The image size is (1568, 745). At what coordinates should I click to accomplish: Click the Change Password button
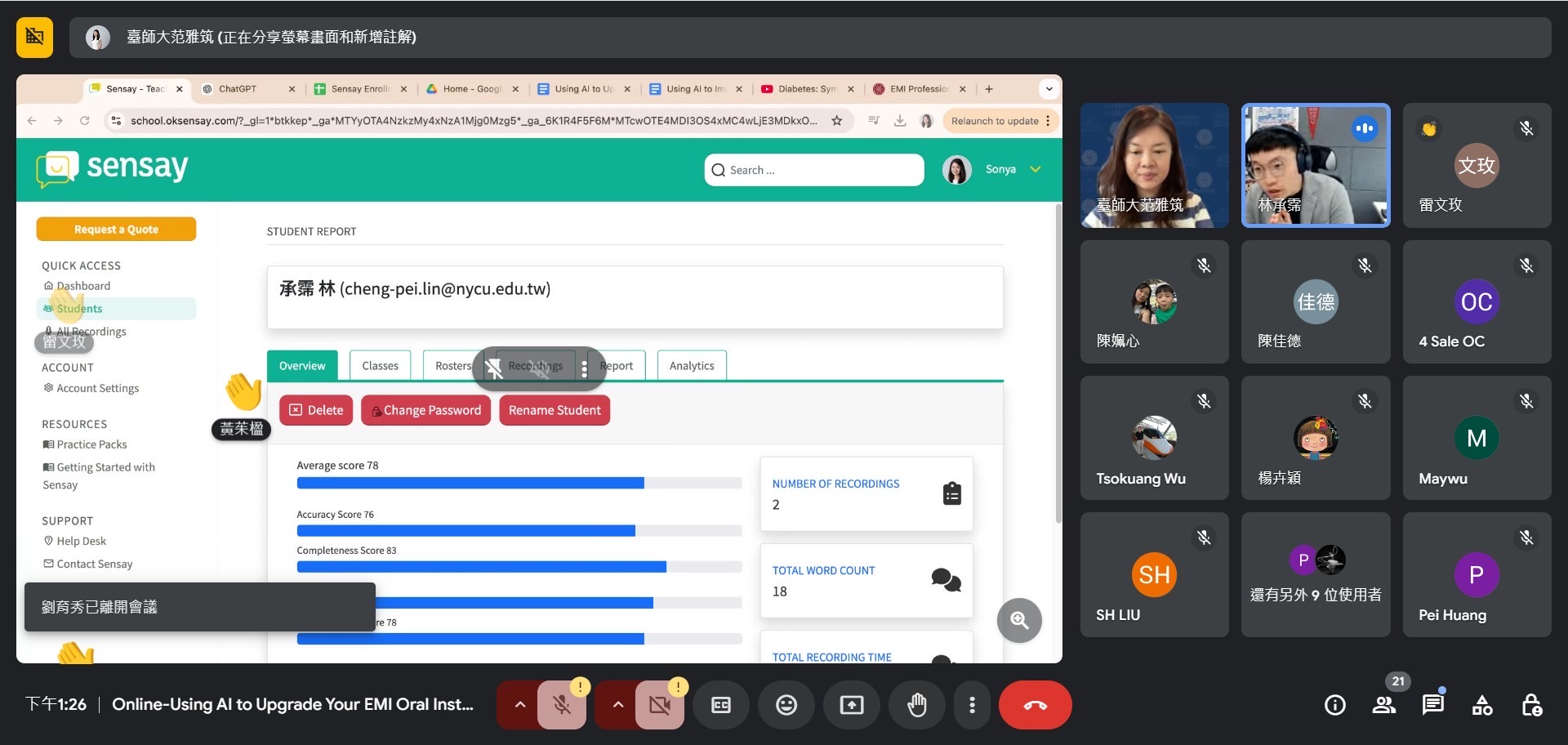pos(425,410)
